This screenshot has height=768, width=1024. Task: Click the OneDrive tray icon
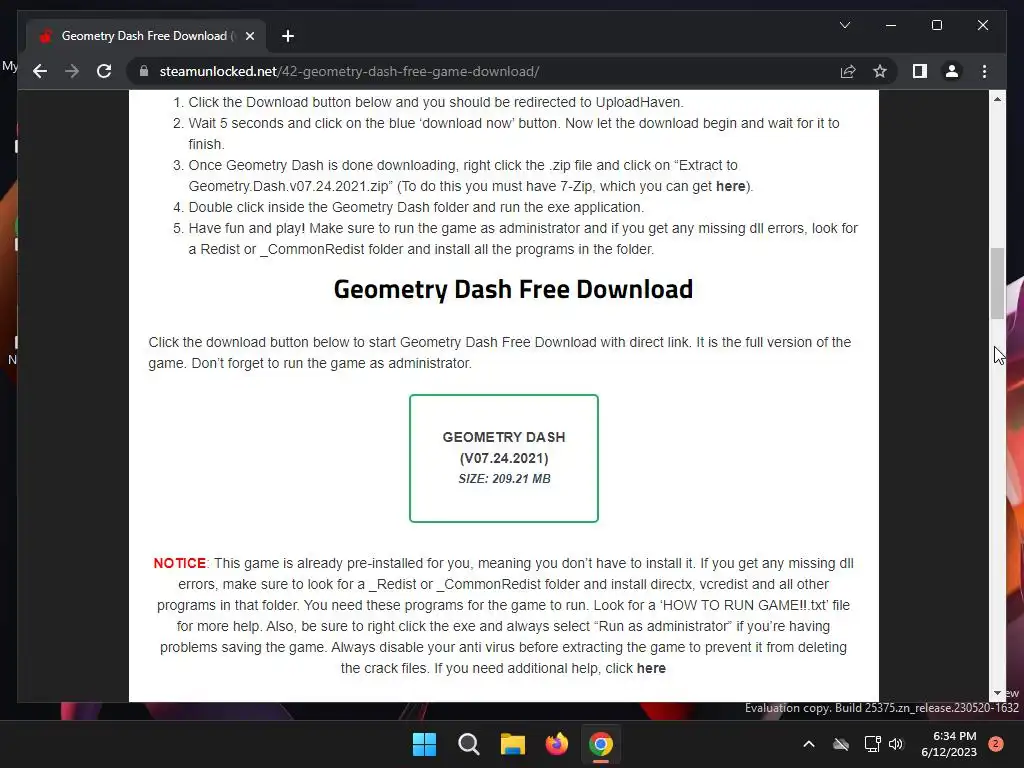coord(841,744)
